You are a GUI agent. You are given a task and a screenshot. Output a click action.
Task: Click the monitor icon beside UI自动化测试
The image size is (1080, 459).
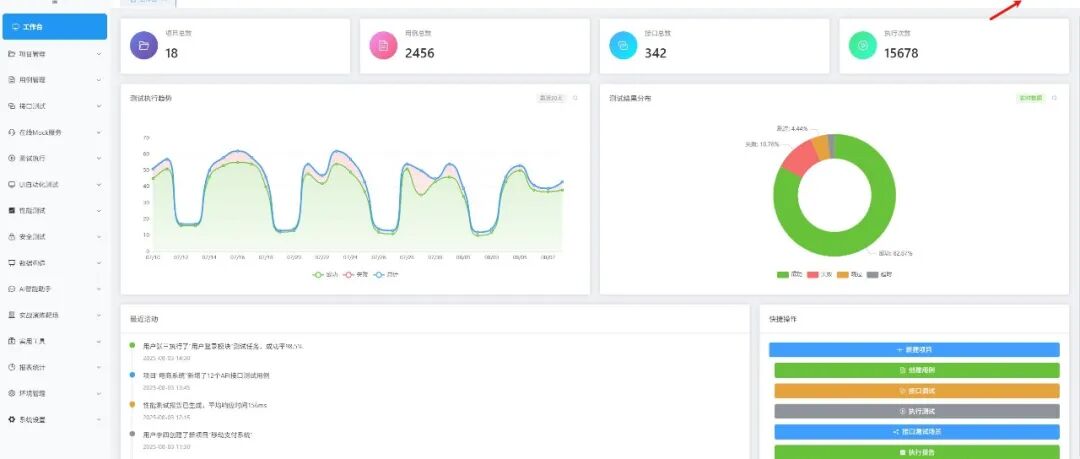point(12,185)
